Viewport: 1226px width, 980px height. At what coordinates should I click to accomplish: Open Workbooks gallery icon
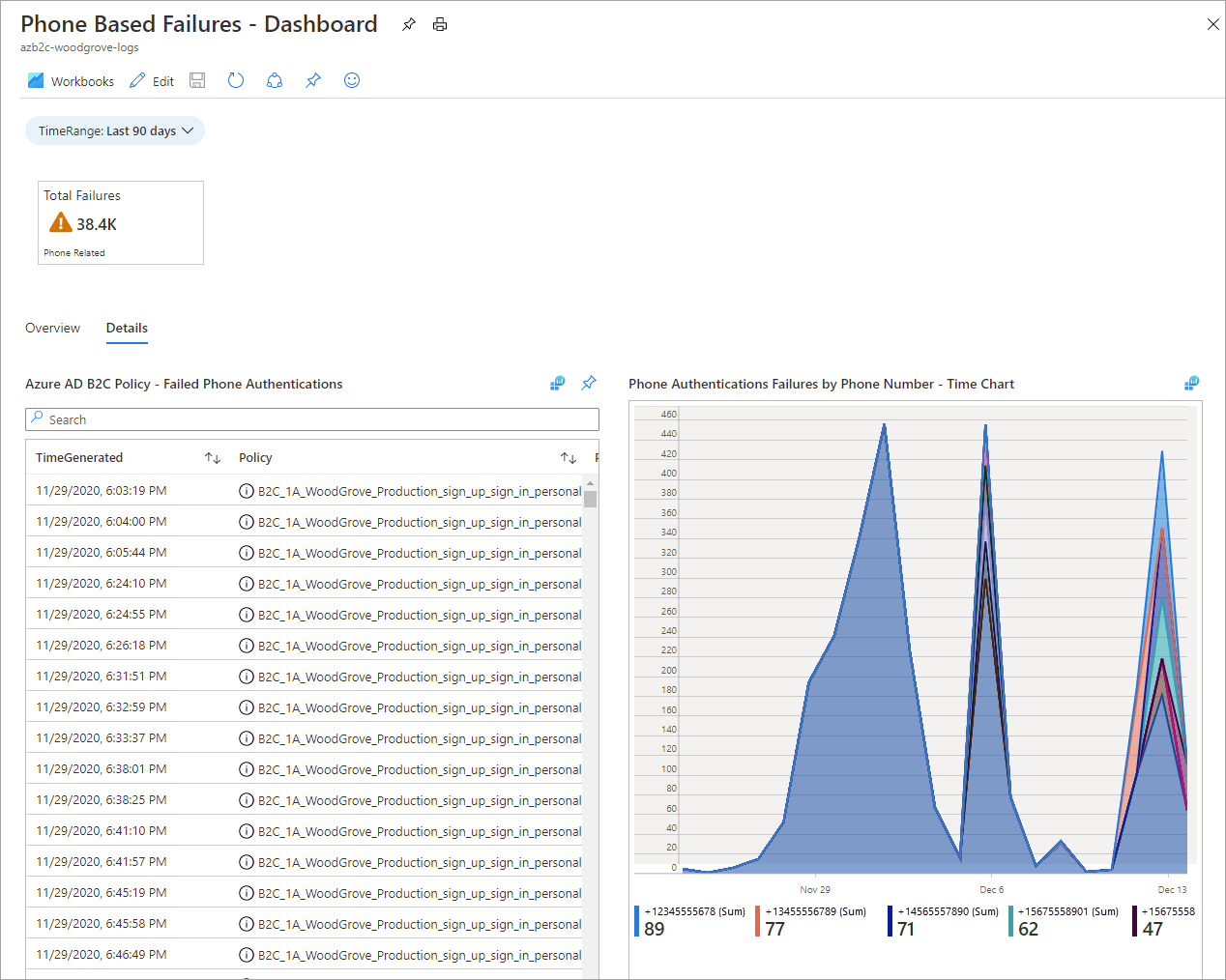click(36, 80)
